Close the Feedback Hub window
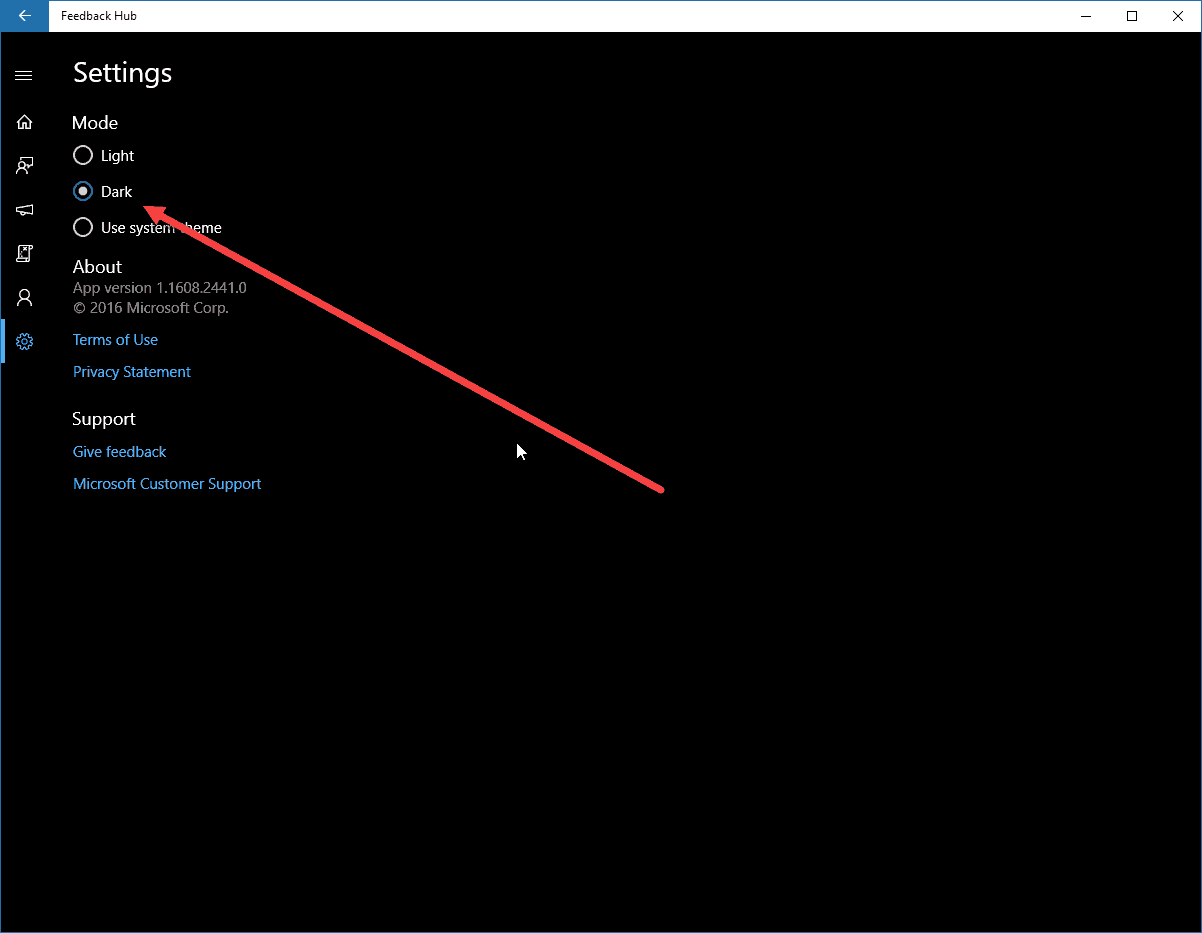This screenshot has width=1202, height=933. pyautogui.click(x=1178, y=16)
